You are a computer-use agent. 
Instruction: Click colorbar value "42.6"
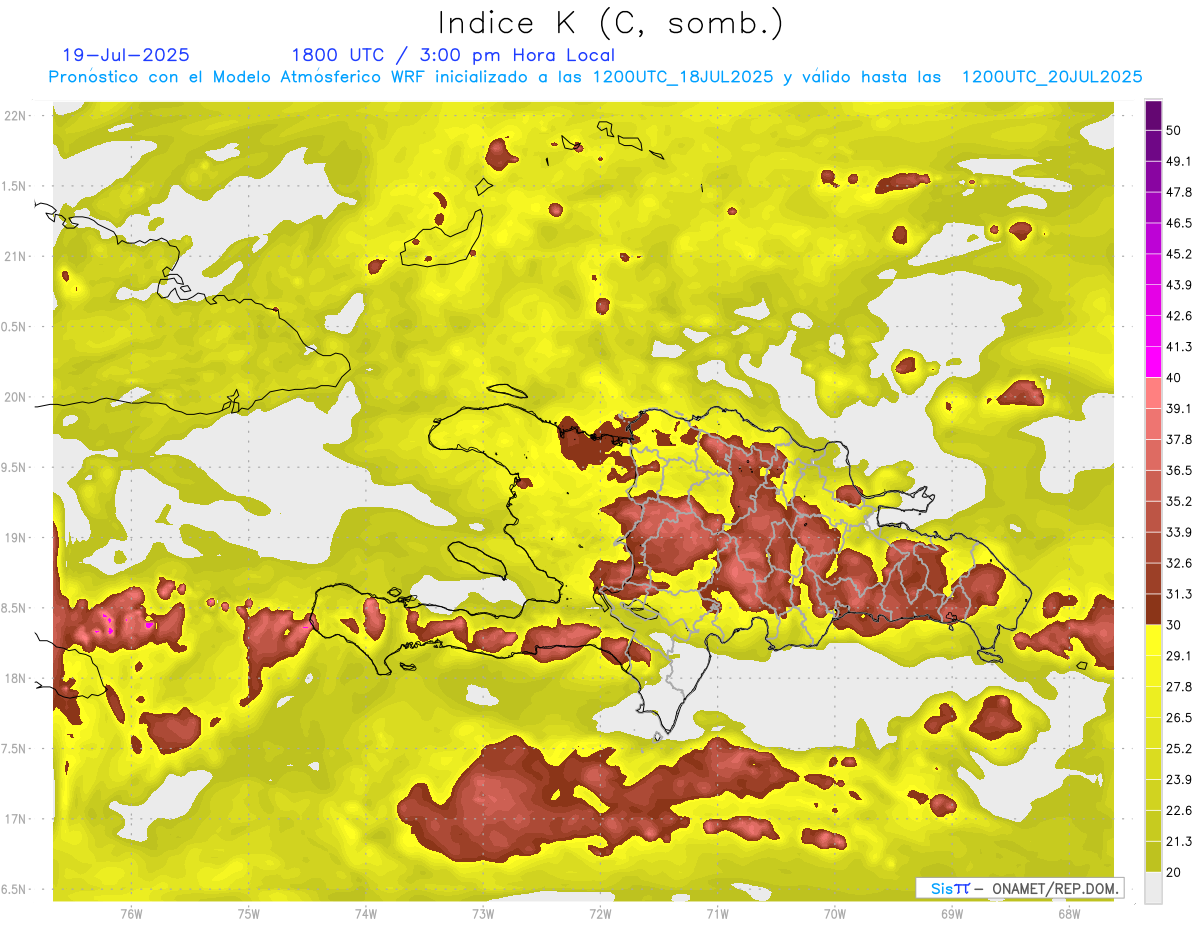tap(1179, 316)
